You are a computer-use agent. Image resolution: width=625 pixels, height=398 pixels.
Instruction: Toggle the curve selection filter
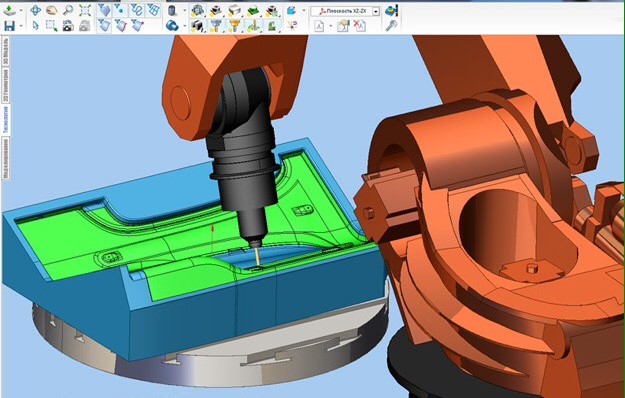137,10
